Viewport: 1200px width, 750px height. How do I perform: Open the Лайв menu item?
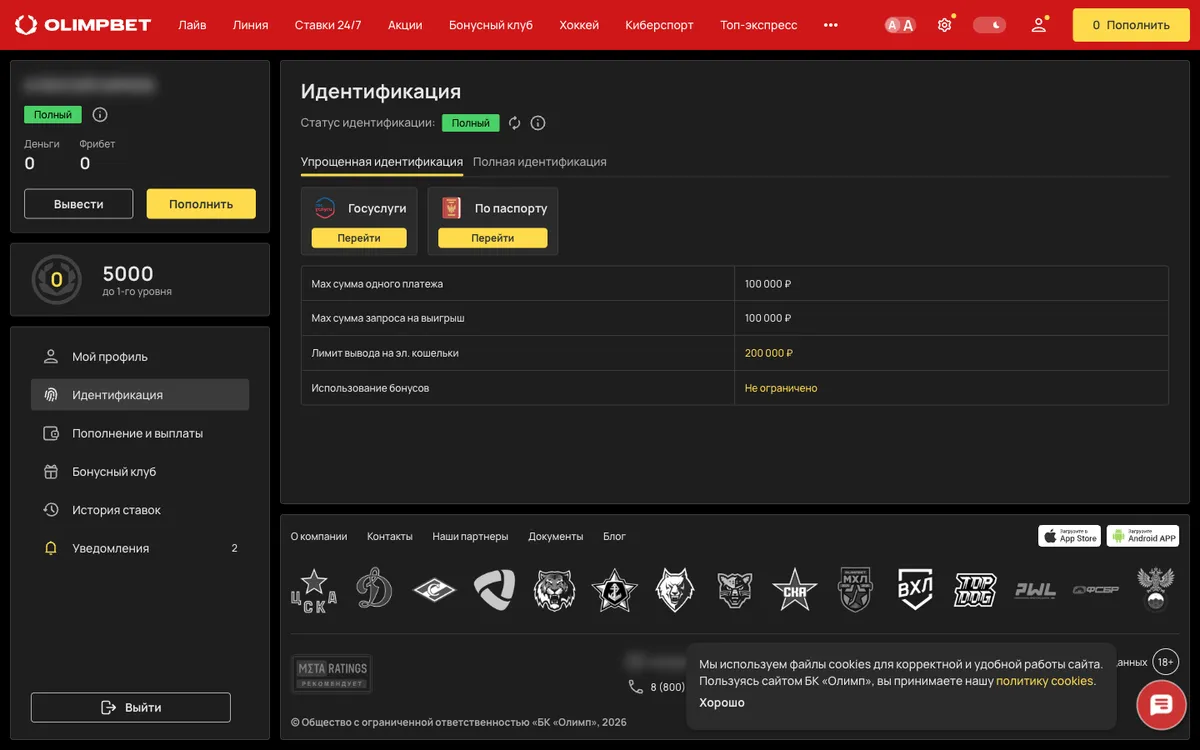coord(192,25)
